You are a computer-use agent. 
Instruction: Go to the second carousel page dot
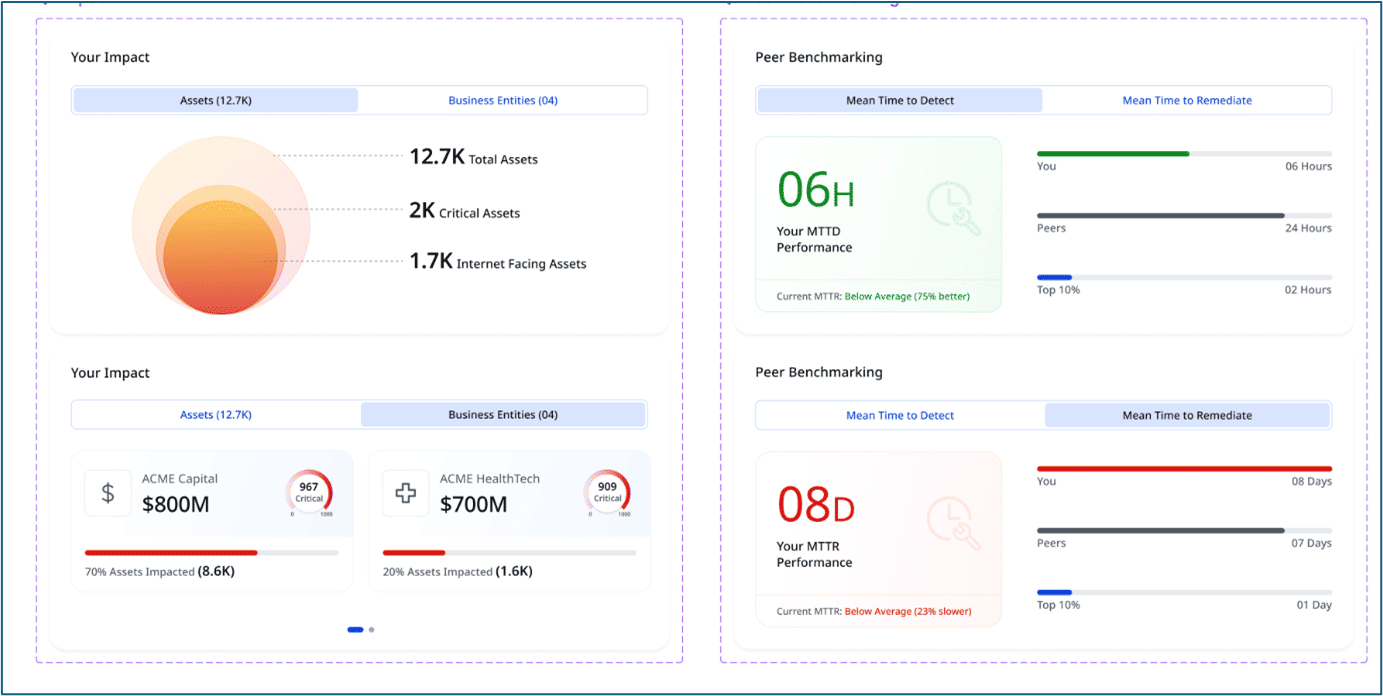(372, 630)
